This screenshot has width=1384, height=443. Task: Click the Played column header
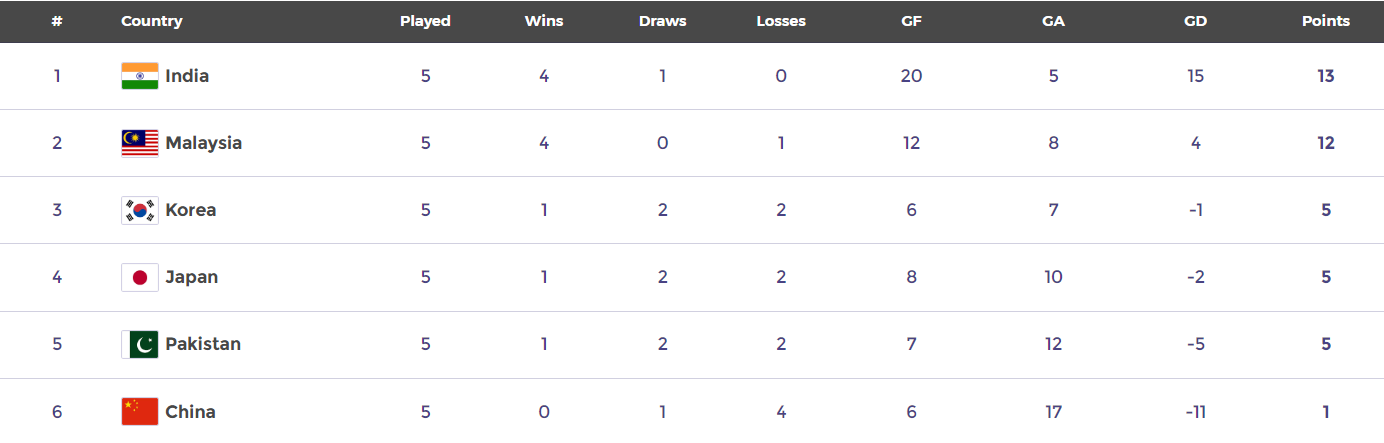[425, 21]
